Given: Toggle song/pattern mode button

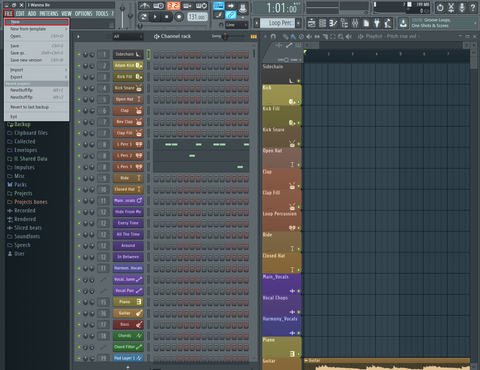Looking at the screenshot, I should pos(143,16).
